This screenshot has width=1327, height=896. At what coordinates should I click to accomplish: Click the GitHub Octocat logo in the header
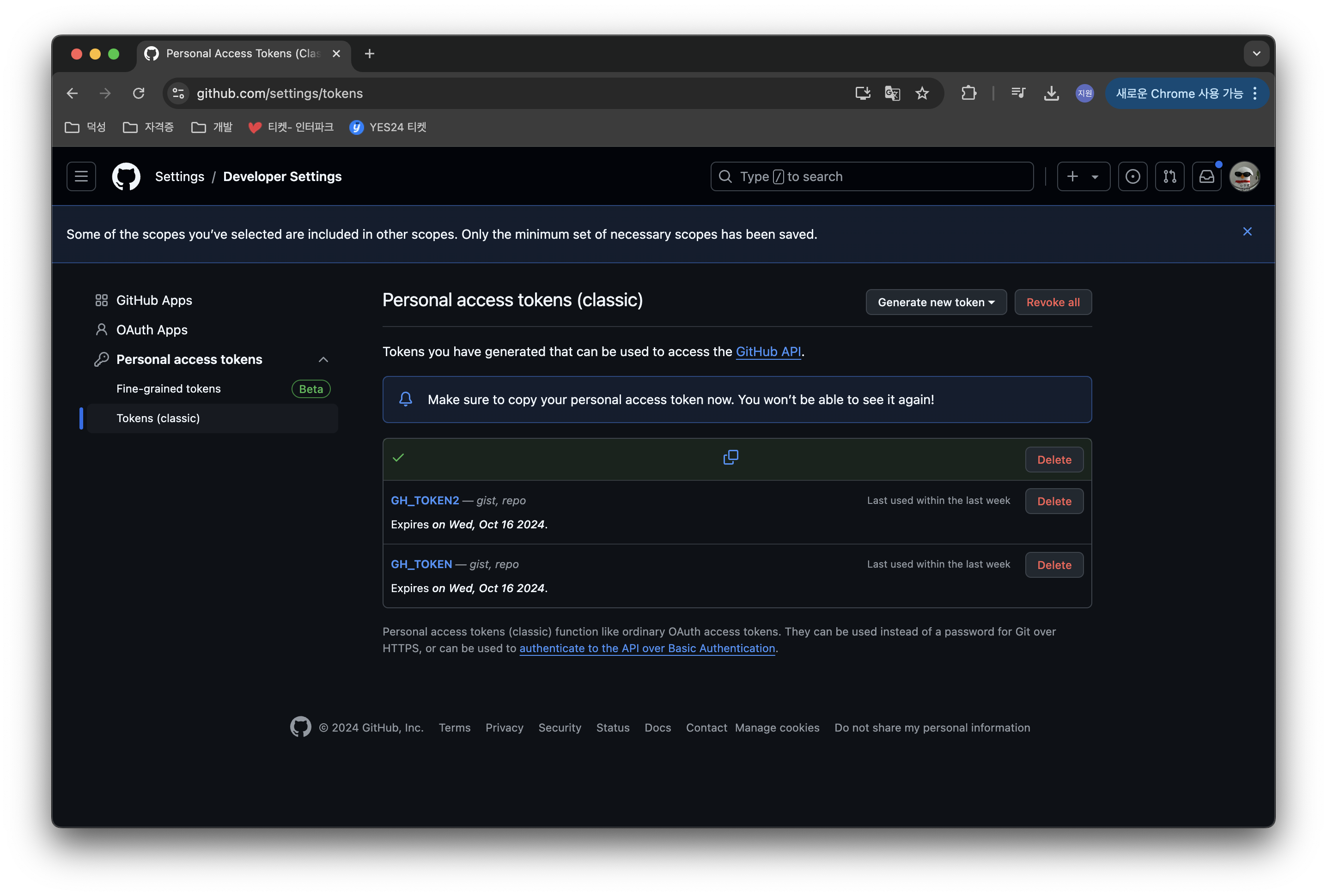(126, 176)
